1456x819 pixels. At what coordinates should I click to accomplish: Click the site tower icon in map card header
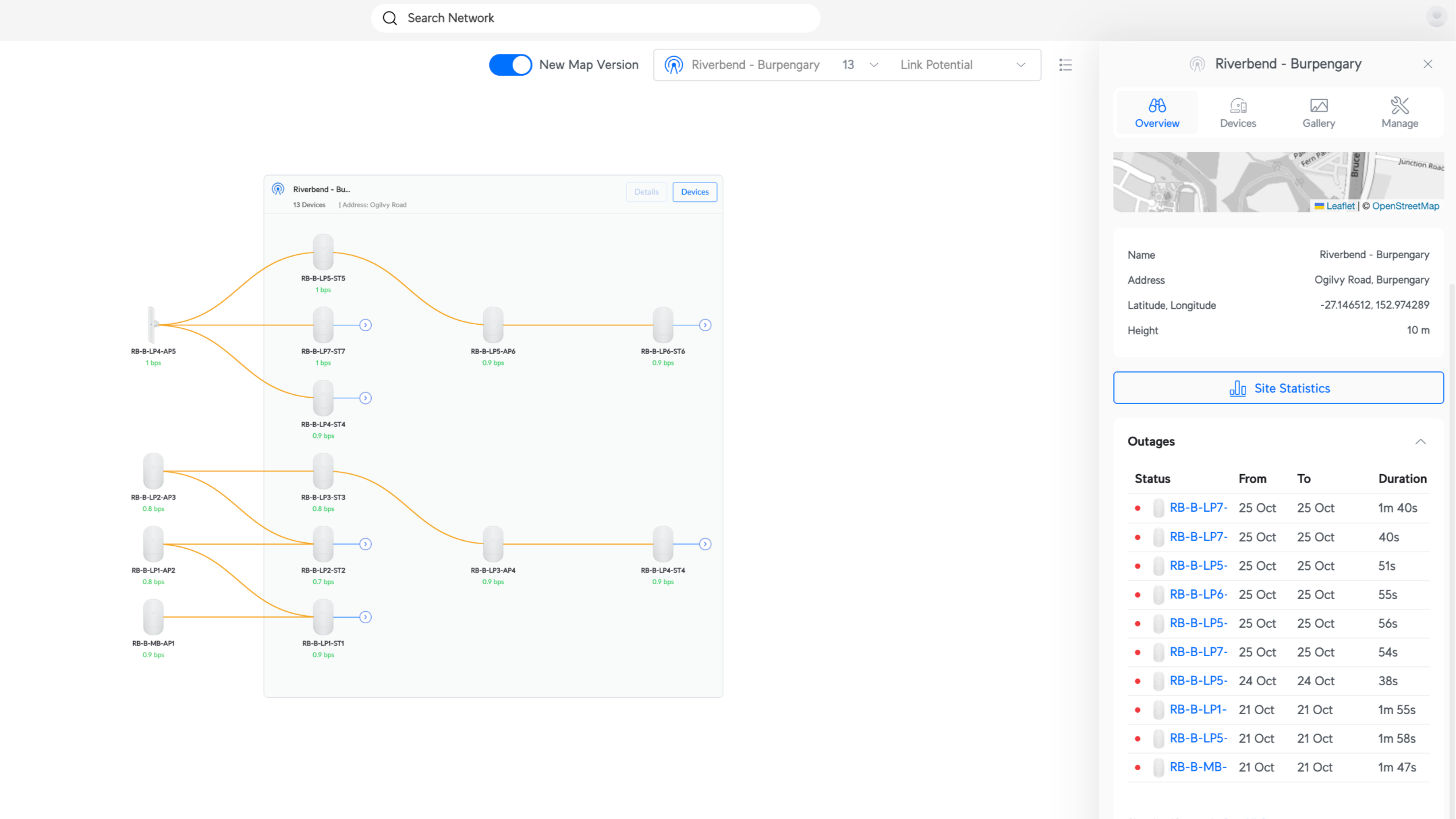[x=278, y=189]
